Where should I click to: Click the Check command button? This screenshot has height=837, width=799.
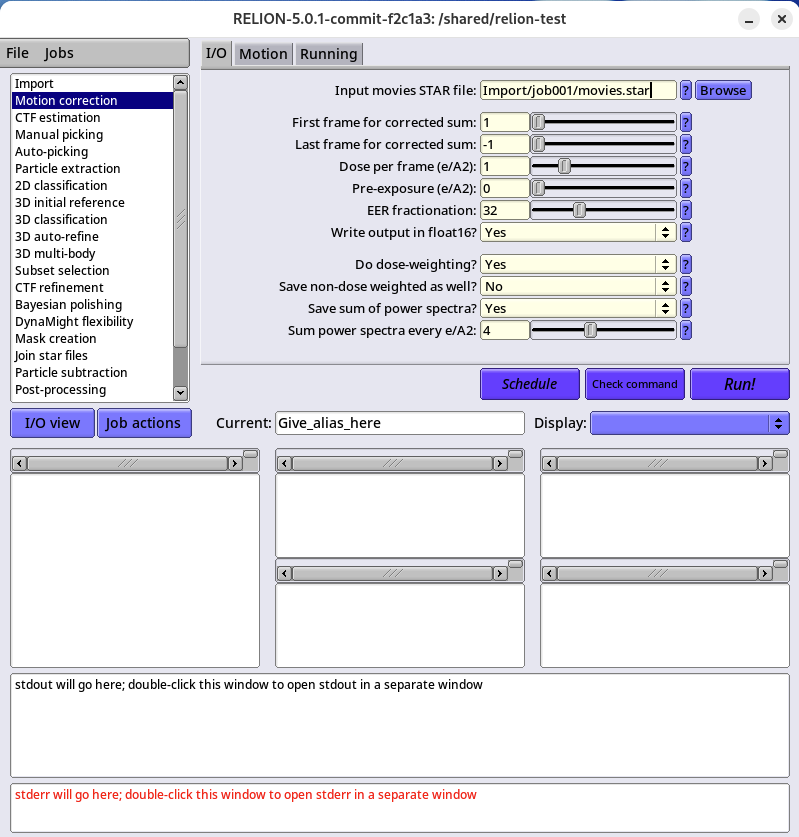[635, 384]
